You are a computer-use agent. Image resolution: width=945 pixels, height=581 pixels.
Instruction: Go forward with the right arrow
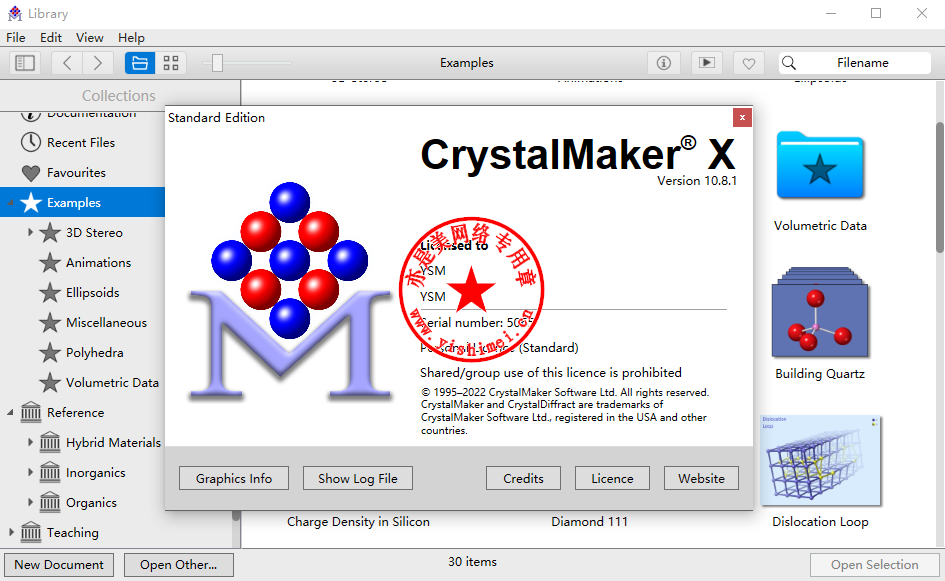tap(98, 63)
